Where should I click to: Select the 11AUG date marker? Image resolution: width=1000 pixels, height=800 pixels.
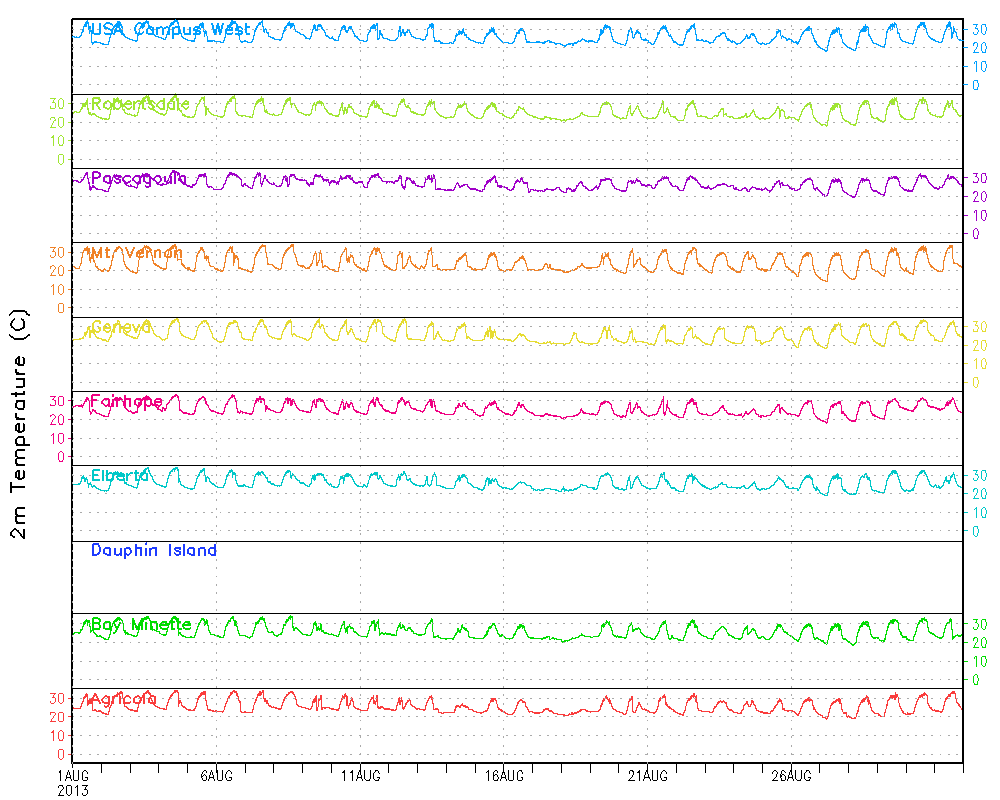(x=360, y=775)
